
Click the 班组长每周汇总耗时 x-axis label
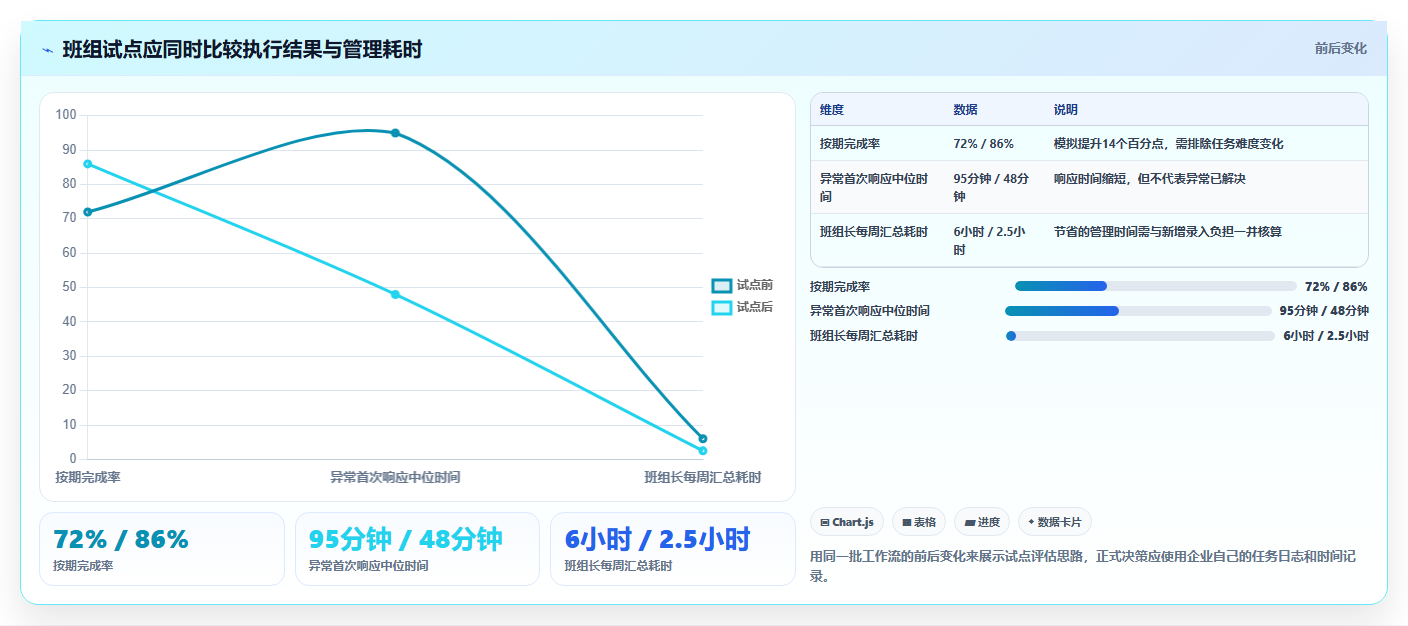point(703,477)
